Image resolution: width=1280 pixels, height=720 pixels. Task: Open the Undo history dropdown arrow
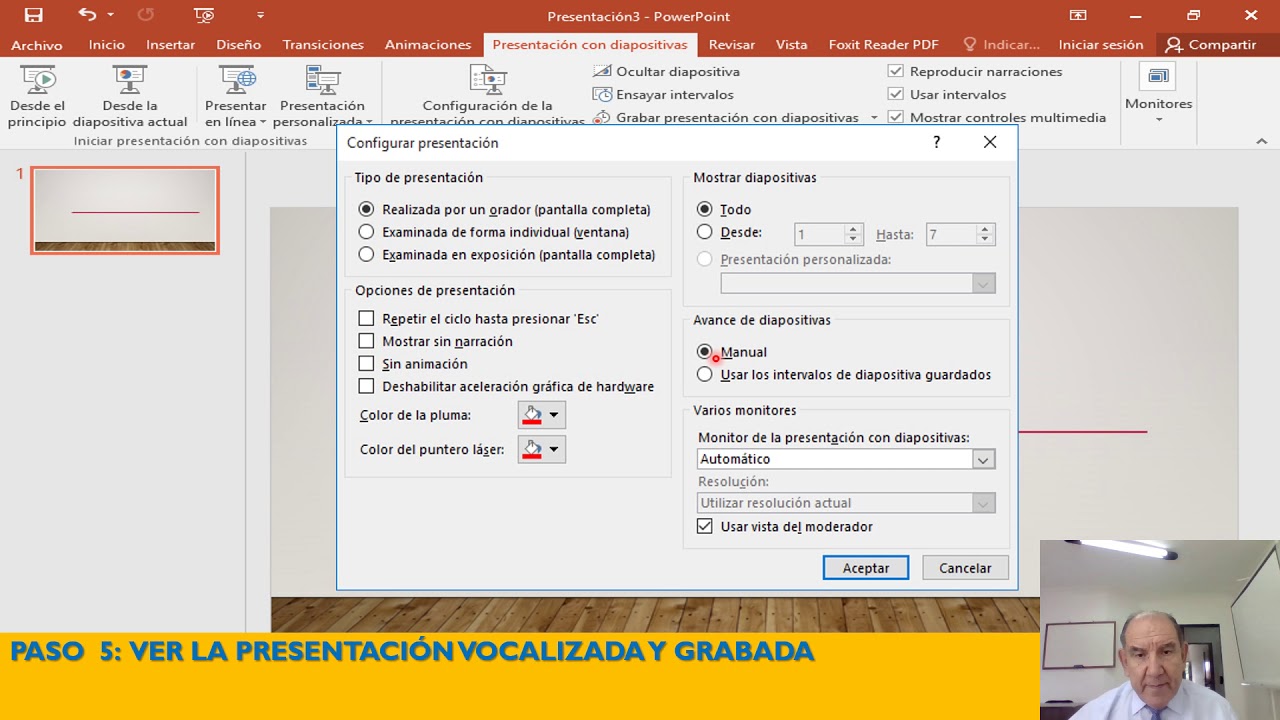coord(110,15)
